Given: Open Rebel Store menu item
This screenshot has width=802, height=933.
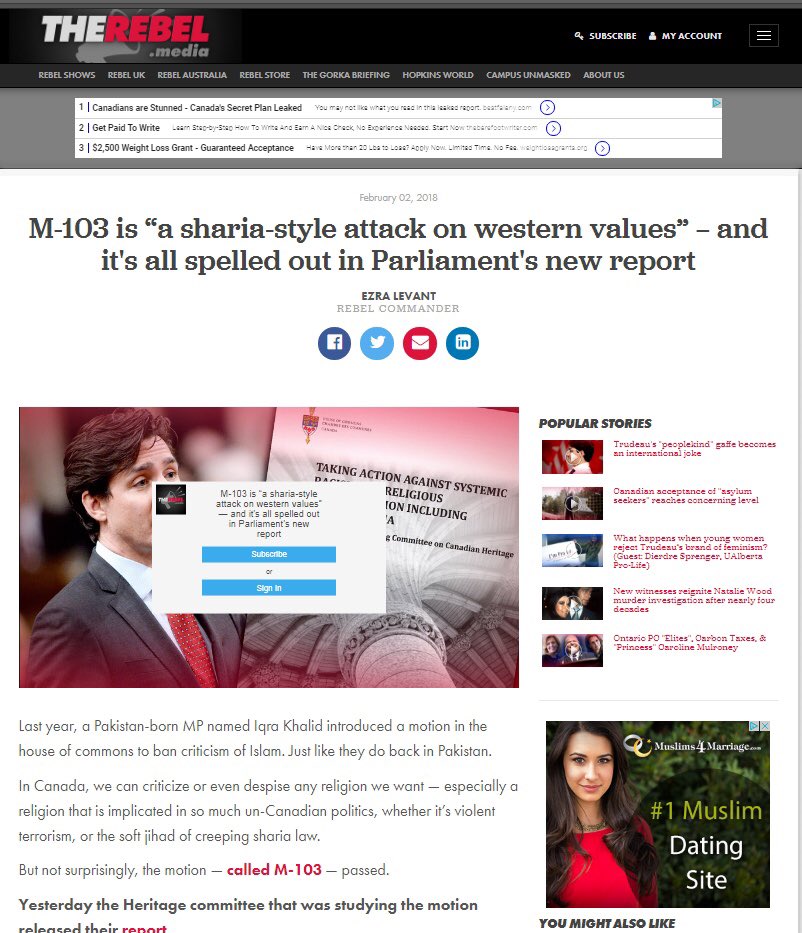Looking at the screenshot, I should point(264,75).
